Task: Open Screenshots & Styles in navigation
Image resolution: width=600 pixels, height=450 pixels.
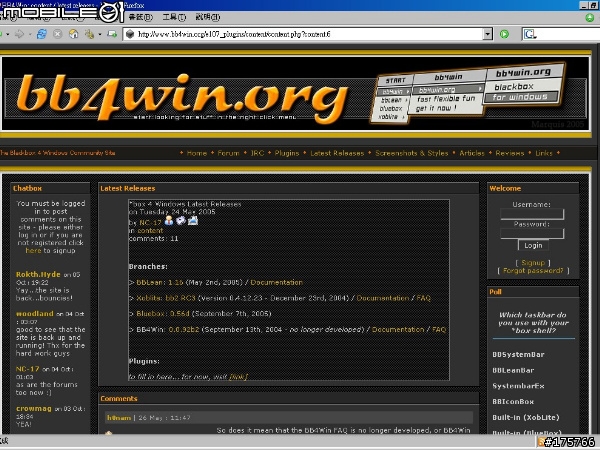Action: (411, 153)
